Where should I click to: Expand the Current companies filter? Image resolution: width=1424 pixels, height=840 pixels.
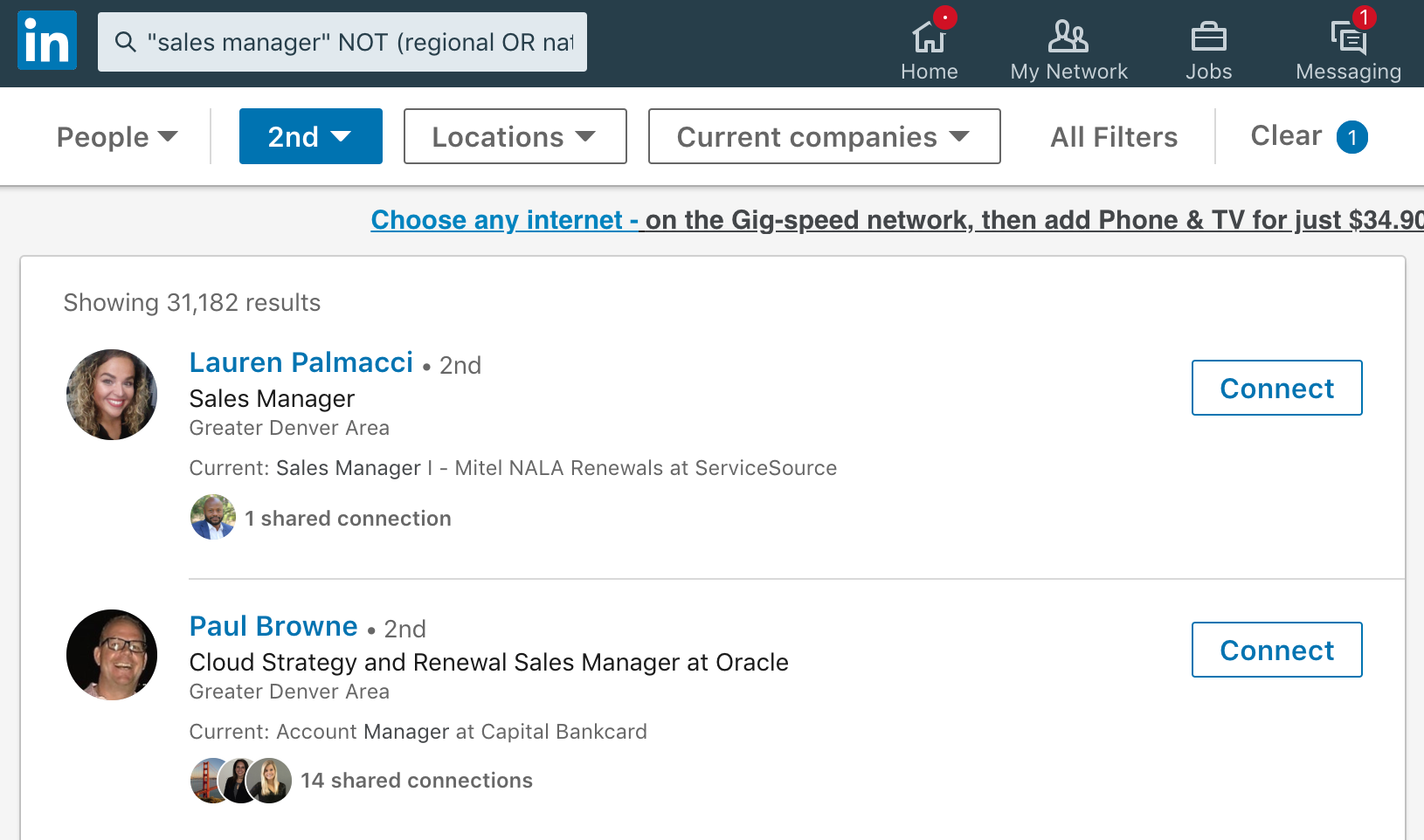click(825, 136)
